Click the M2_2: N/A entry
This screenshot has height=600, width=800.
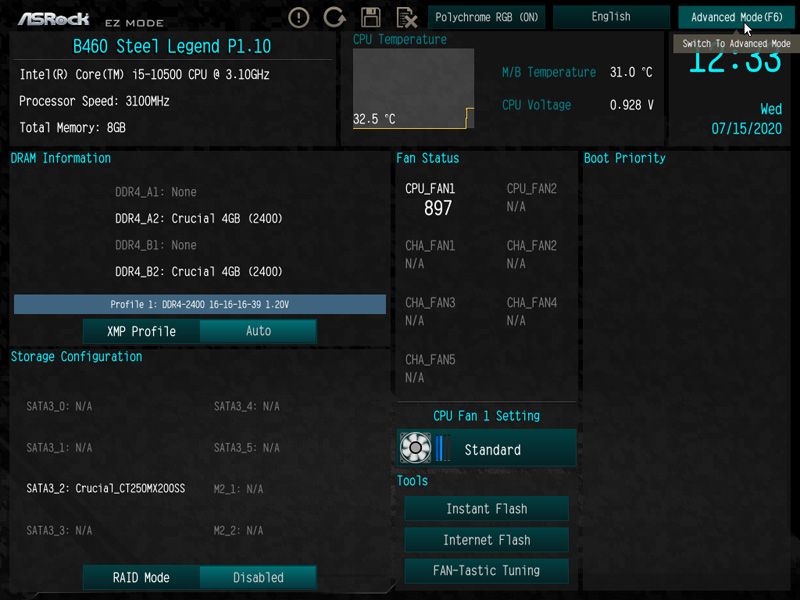pyautogui.click(x=238, y=531)
